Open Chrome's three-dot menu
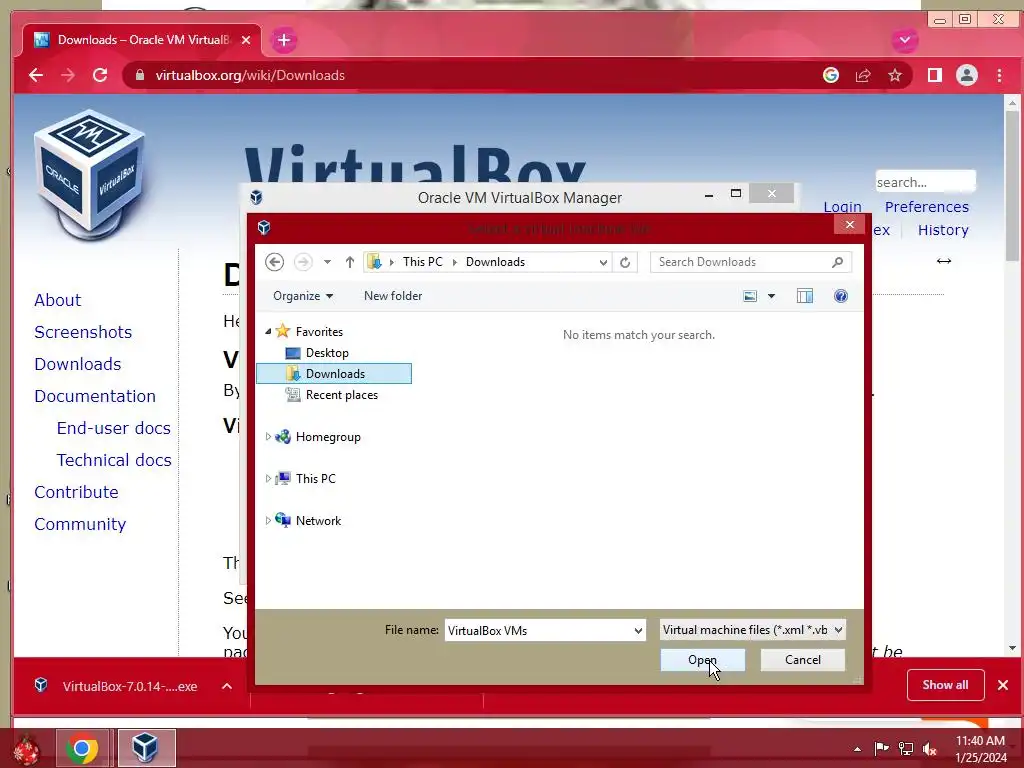This screenshot has height=768, width=1024. coord(999,75)
